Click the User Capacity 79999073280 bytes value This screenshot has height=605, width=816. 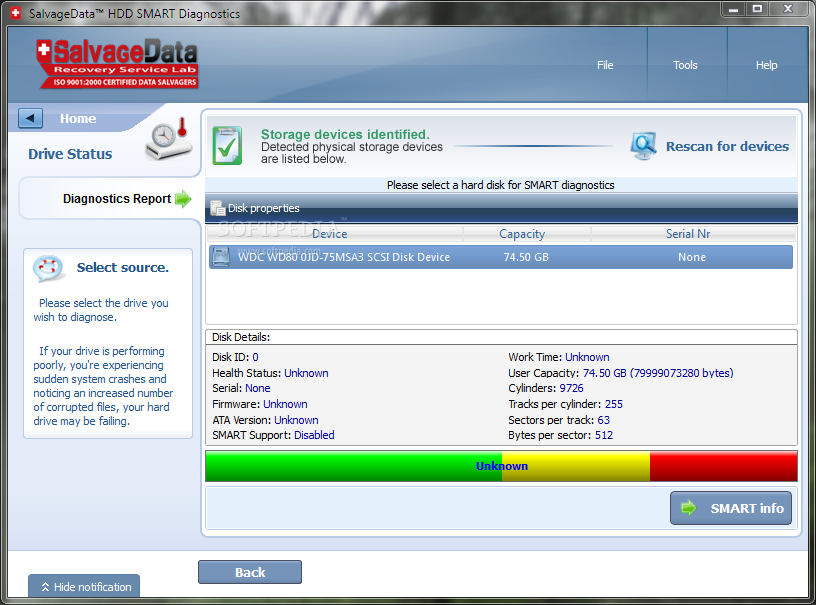(x=658, y=373)
